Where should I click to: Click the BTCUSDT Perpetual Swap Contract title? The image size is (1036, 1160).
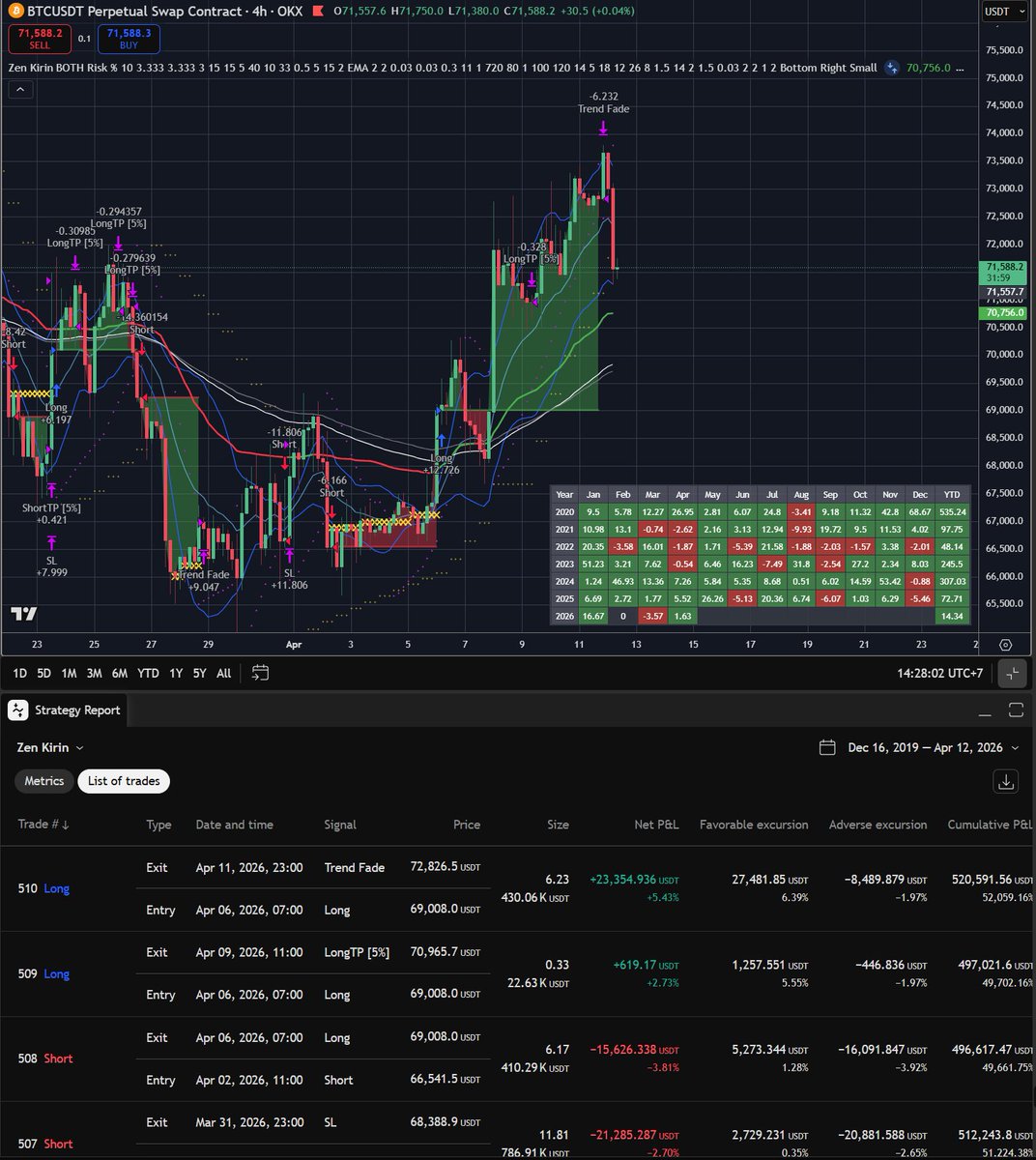[x=133, y=12]
